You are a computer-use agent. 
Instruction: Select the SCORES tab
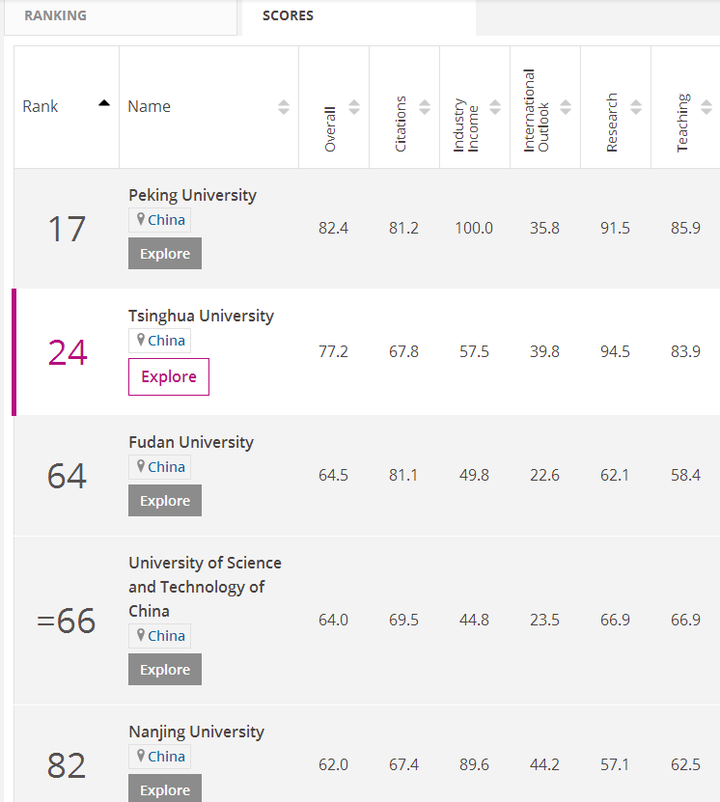click(x=288, y=16)
